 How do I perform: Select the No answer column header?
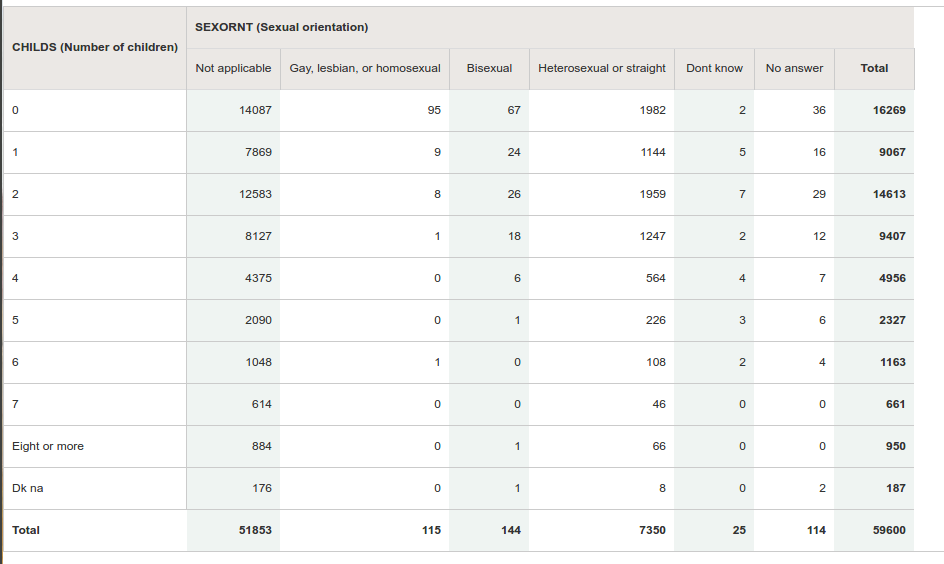point(794,68)
